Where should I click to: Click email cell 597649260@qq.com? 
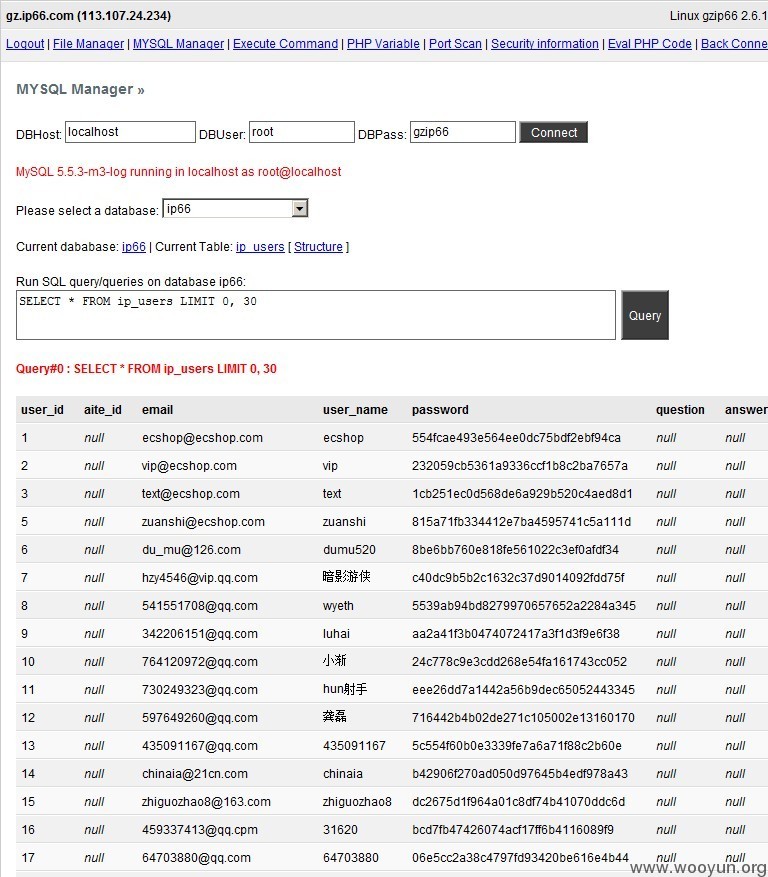pyautogui.click(x=200, y=717)
